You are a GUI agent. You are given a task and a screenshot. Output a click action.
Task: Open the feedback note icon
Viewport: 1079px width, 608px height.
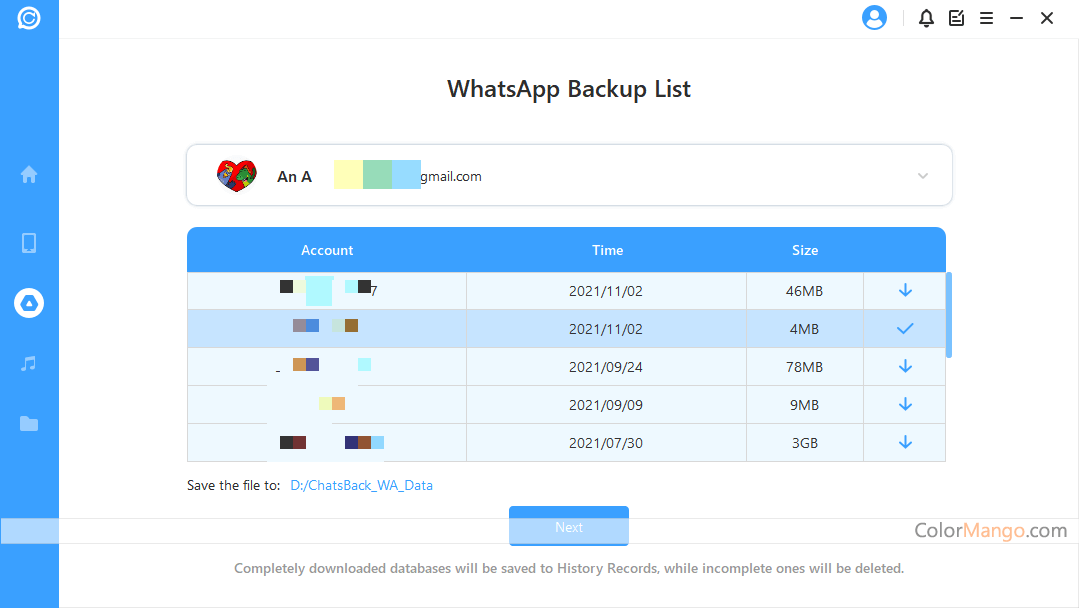coord(957,18)
